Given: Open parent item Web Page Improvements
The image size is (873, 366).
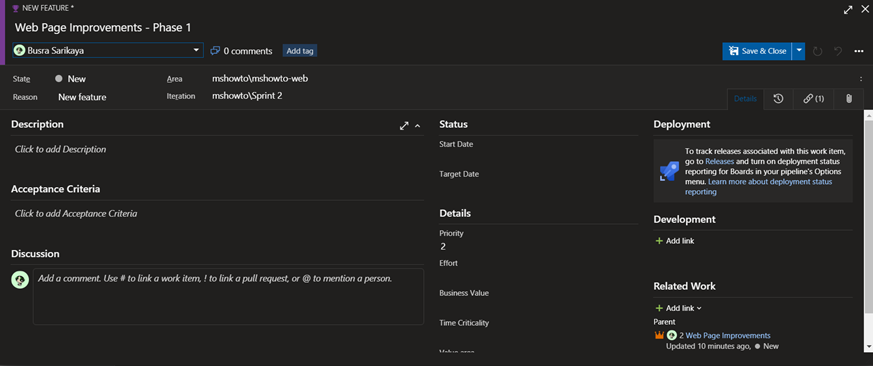Looking at the screenshot, I should [x=728, y=335].
